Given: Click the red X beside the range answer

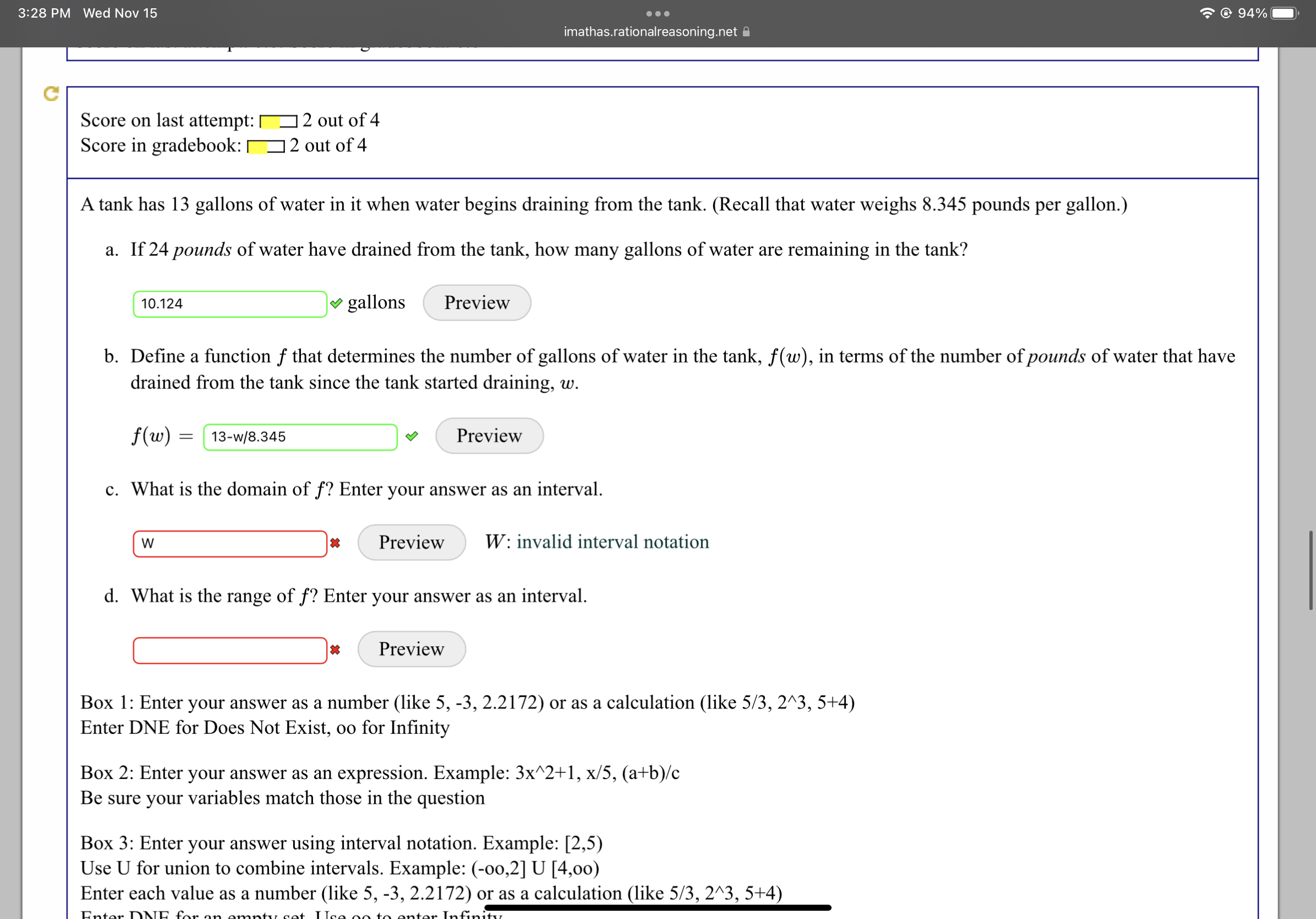Looking at the screenshot, I should point(334,650).
